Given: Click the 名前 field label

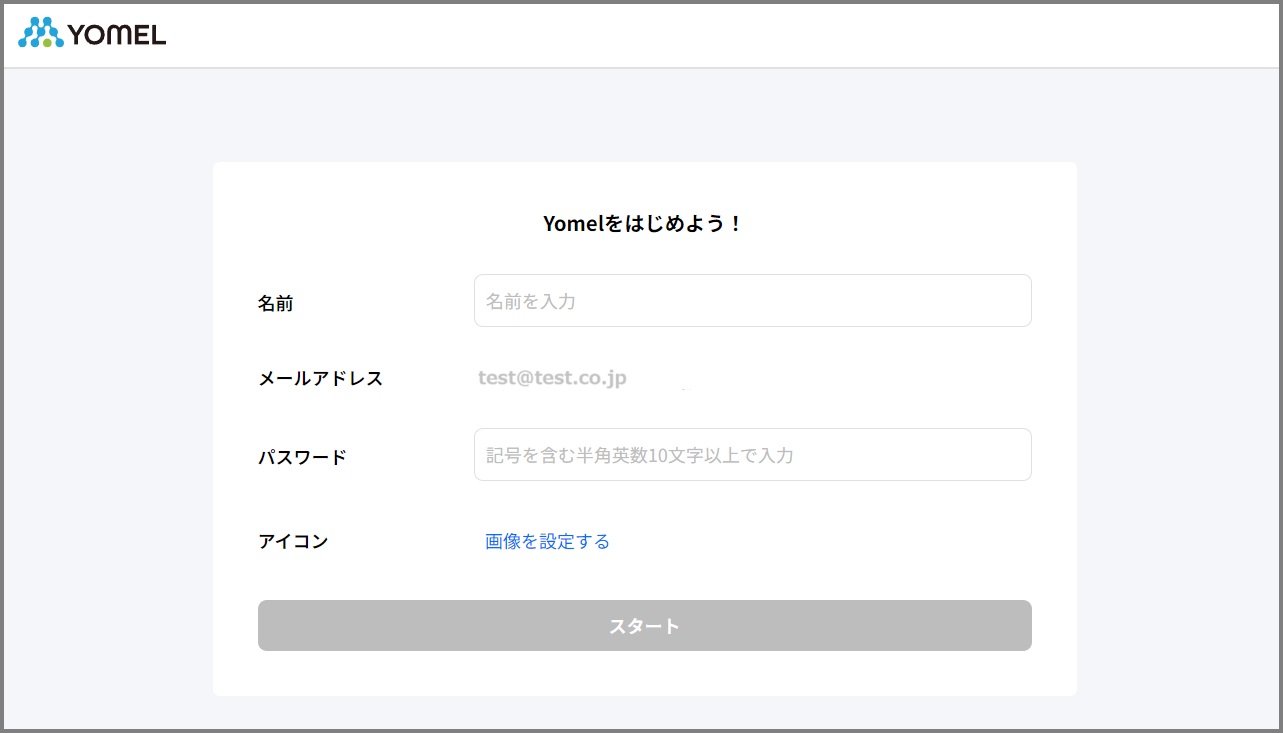Looking at the screenshot, I should tap(275, 303).
